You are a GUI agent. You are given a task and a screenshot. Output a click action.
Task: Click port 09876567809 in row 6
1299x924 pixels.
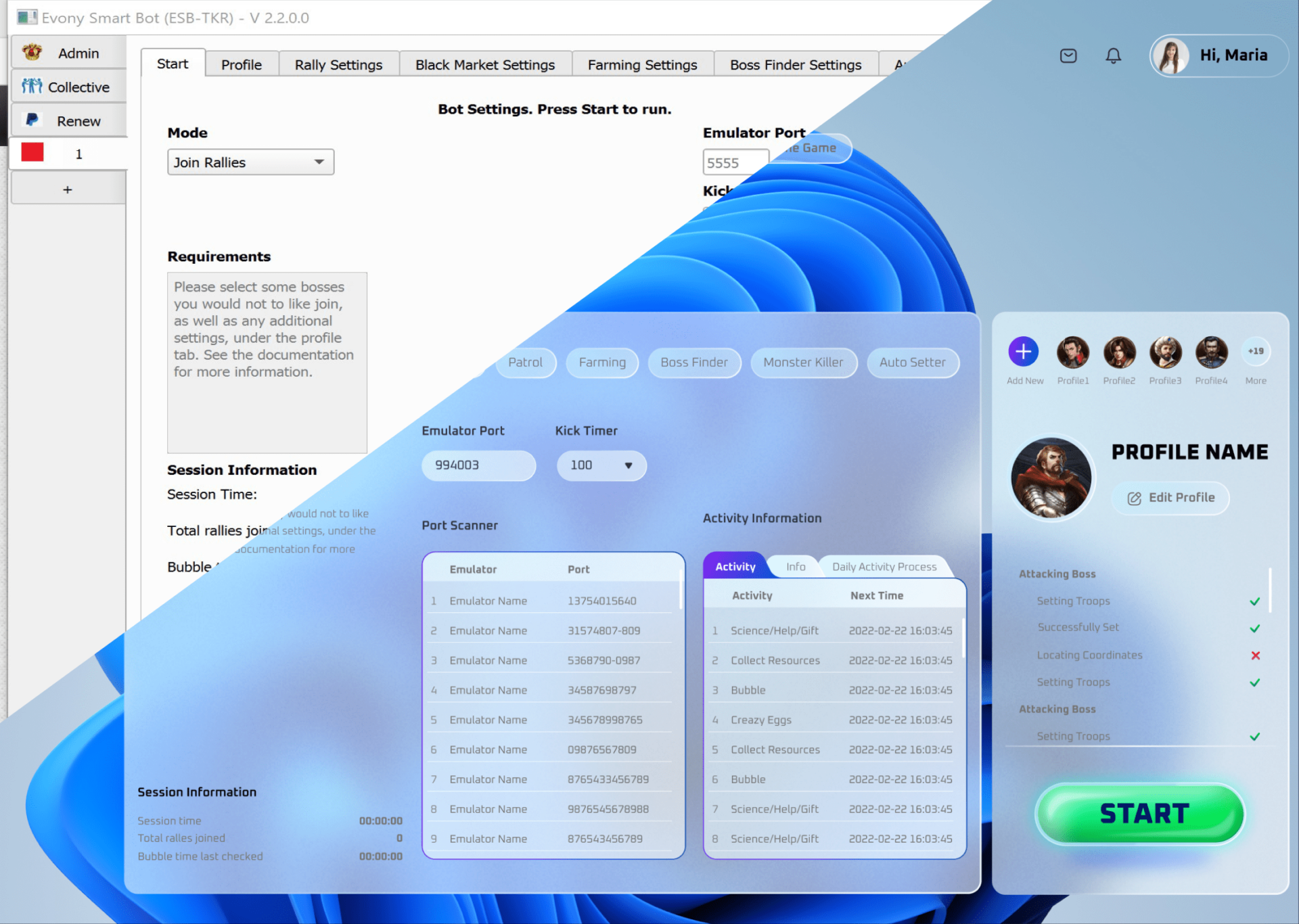tap(601, 749)
